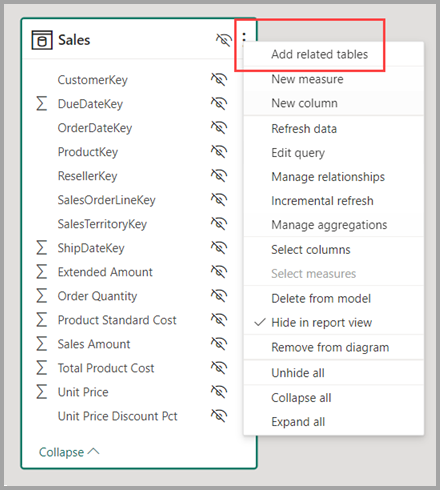The height and width of the screenshot is (490, 440).
Task: Open the Sales table more options menu
Action: pos(244,37)
